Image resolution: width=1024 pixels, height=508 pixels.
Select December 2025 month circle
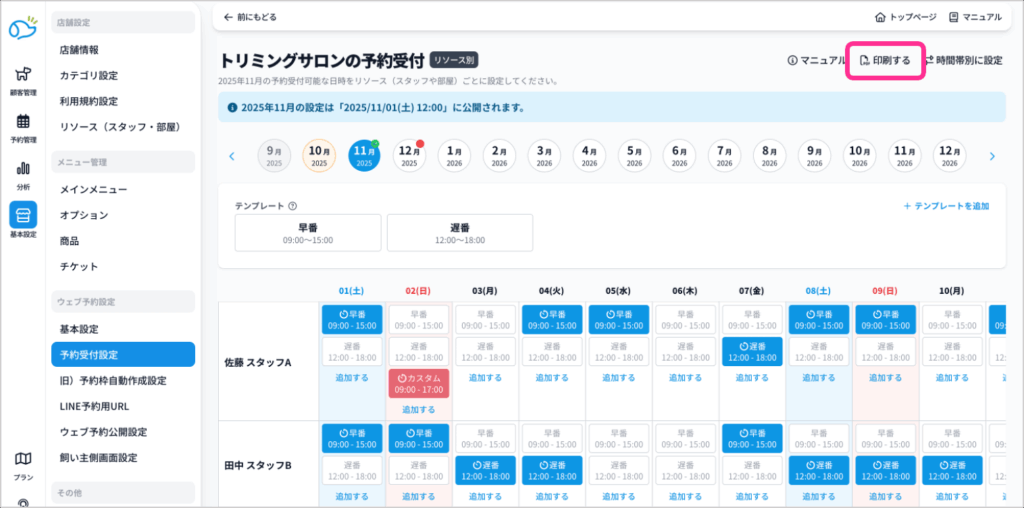[409, 156]
